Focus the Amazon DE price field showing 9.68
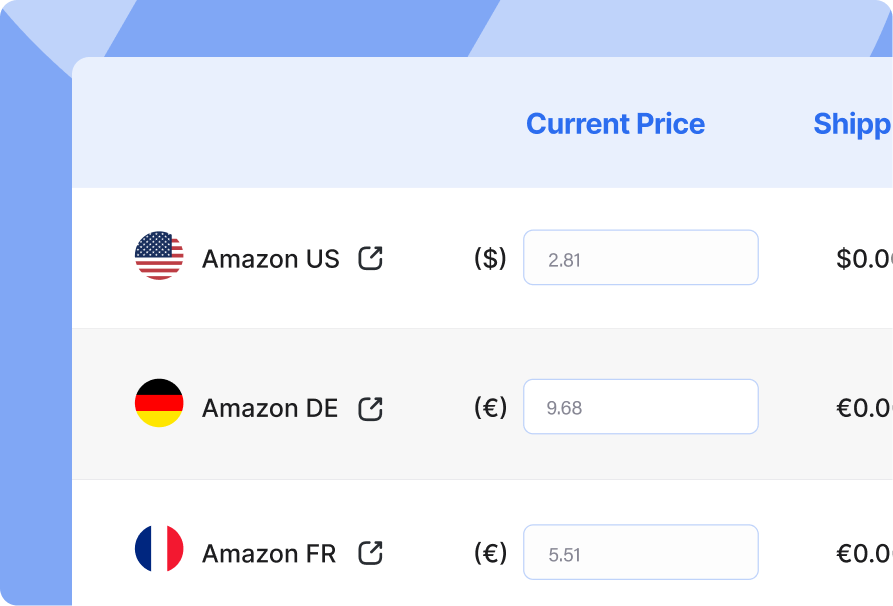The image size is (893, 606). [x=640, y=407]
